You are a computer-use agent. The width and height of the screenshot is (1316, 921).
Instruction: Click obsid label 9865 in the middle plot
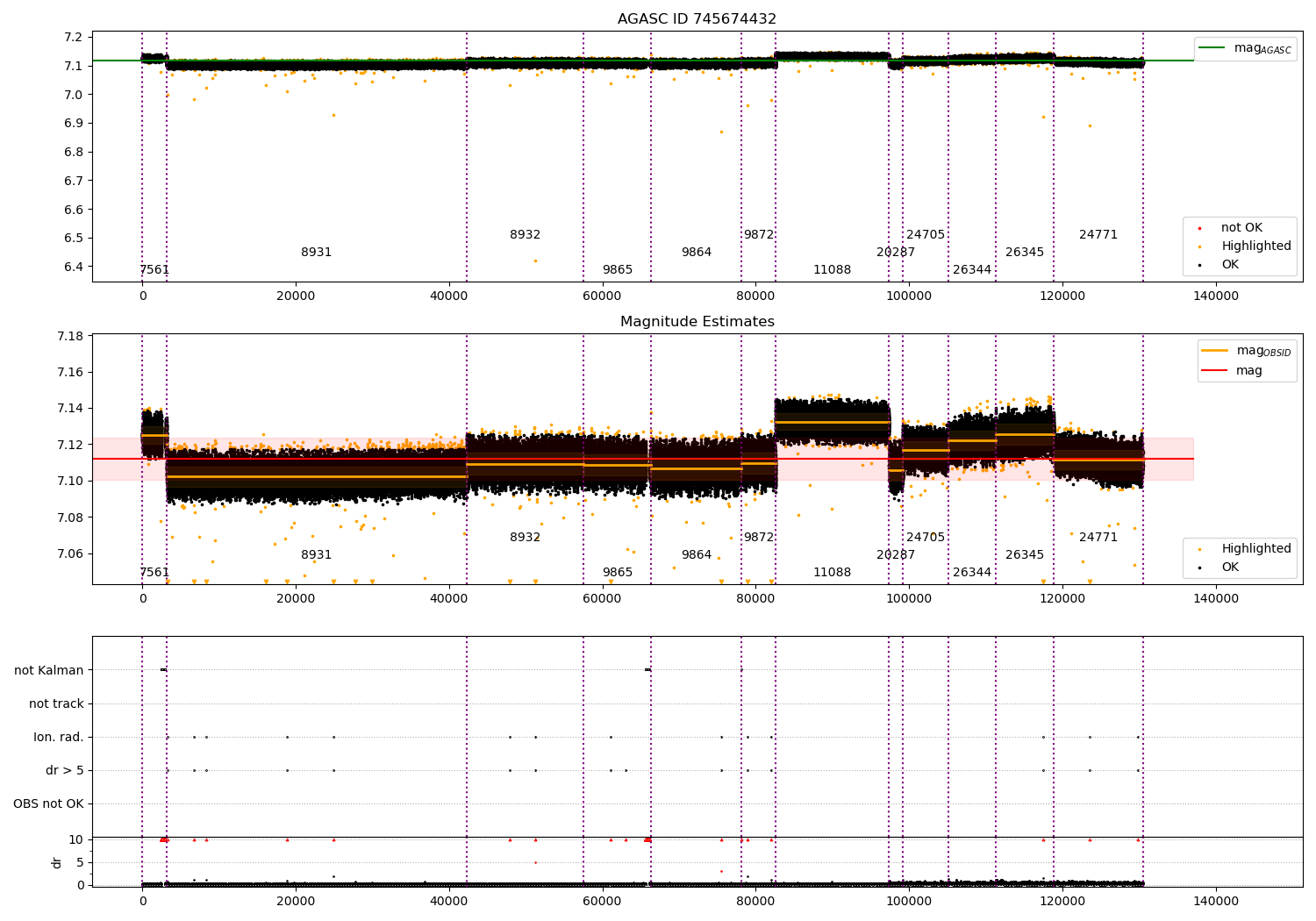point(618,573)
